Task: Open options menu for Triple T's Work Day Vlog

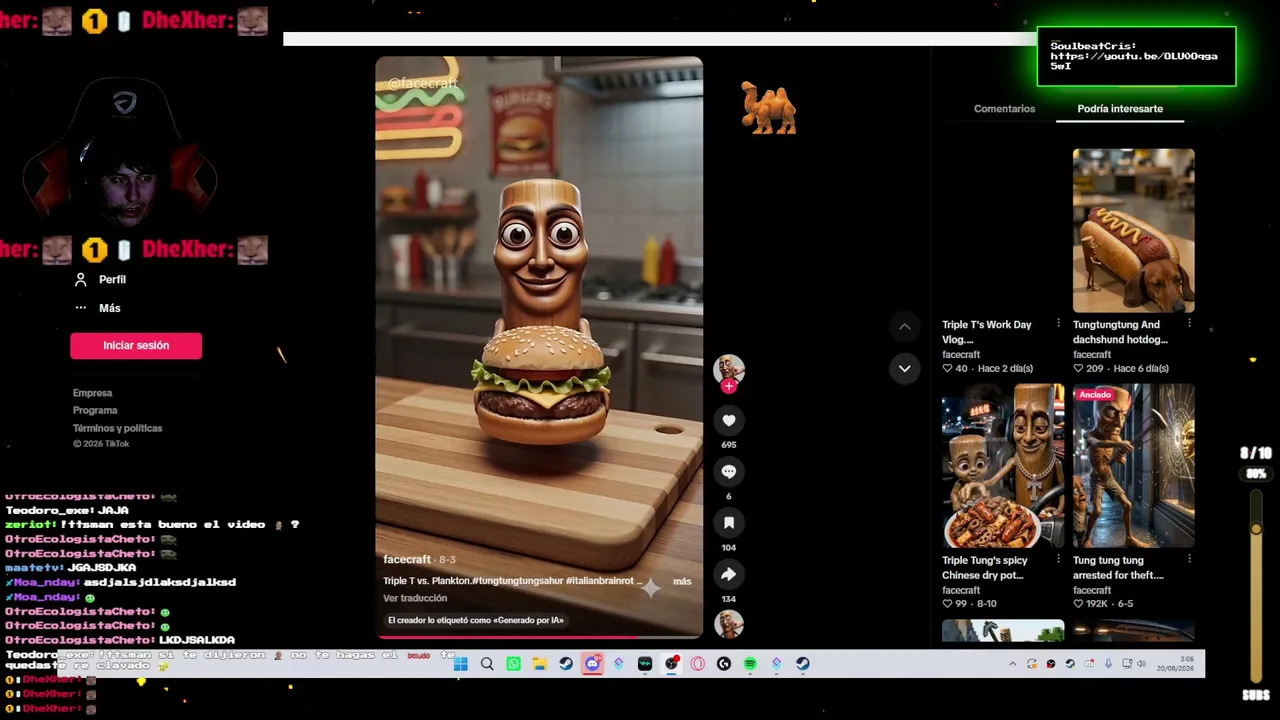Action: 1058,324
